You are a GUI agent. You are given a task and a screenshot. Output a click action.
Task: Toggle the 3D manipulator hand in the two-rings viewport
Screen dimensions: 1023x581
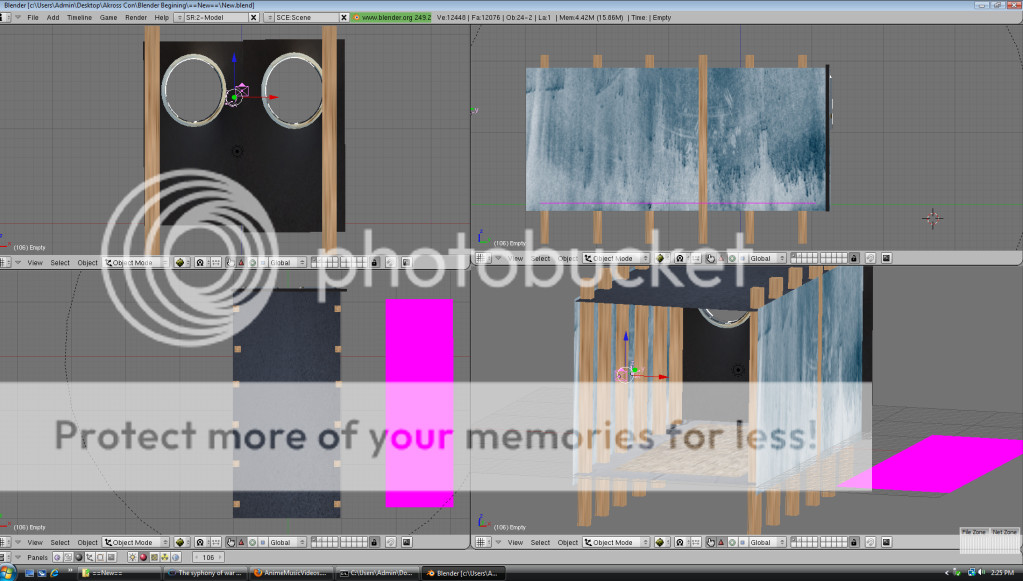[230, 262]
